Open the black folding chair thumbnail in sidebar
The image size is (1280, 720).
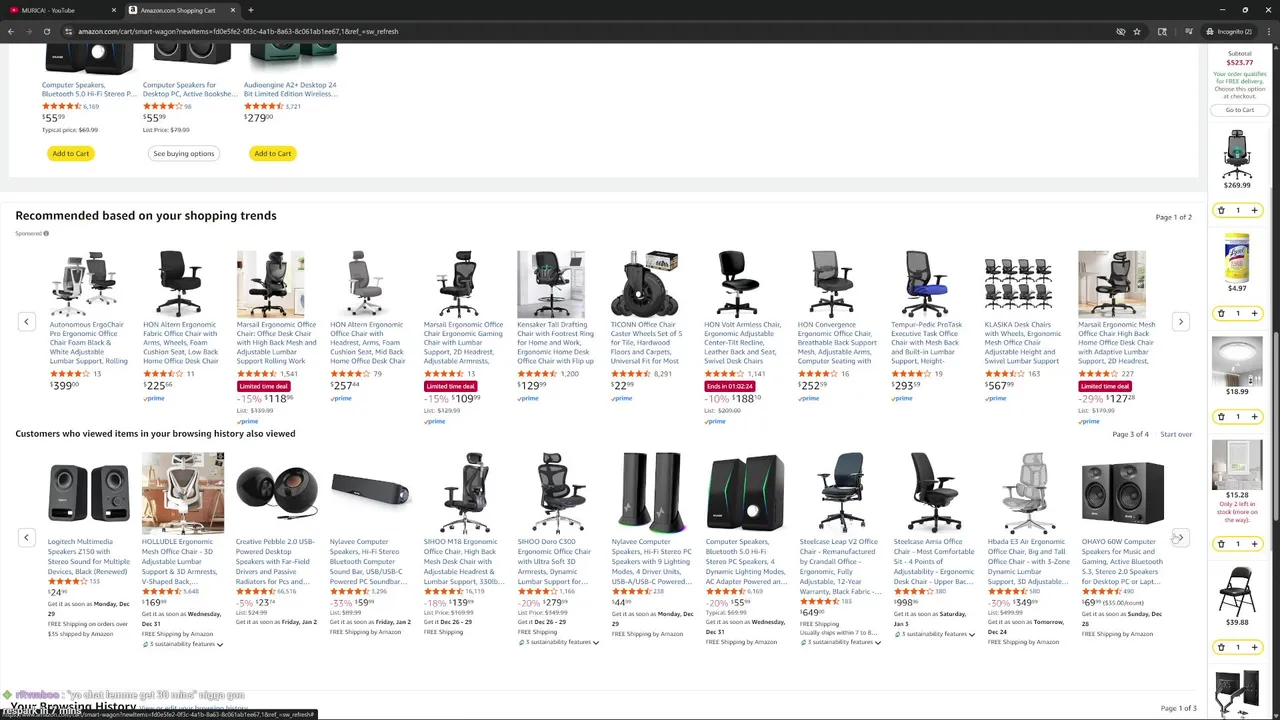pos(1238,589)
